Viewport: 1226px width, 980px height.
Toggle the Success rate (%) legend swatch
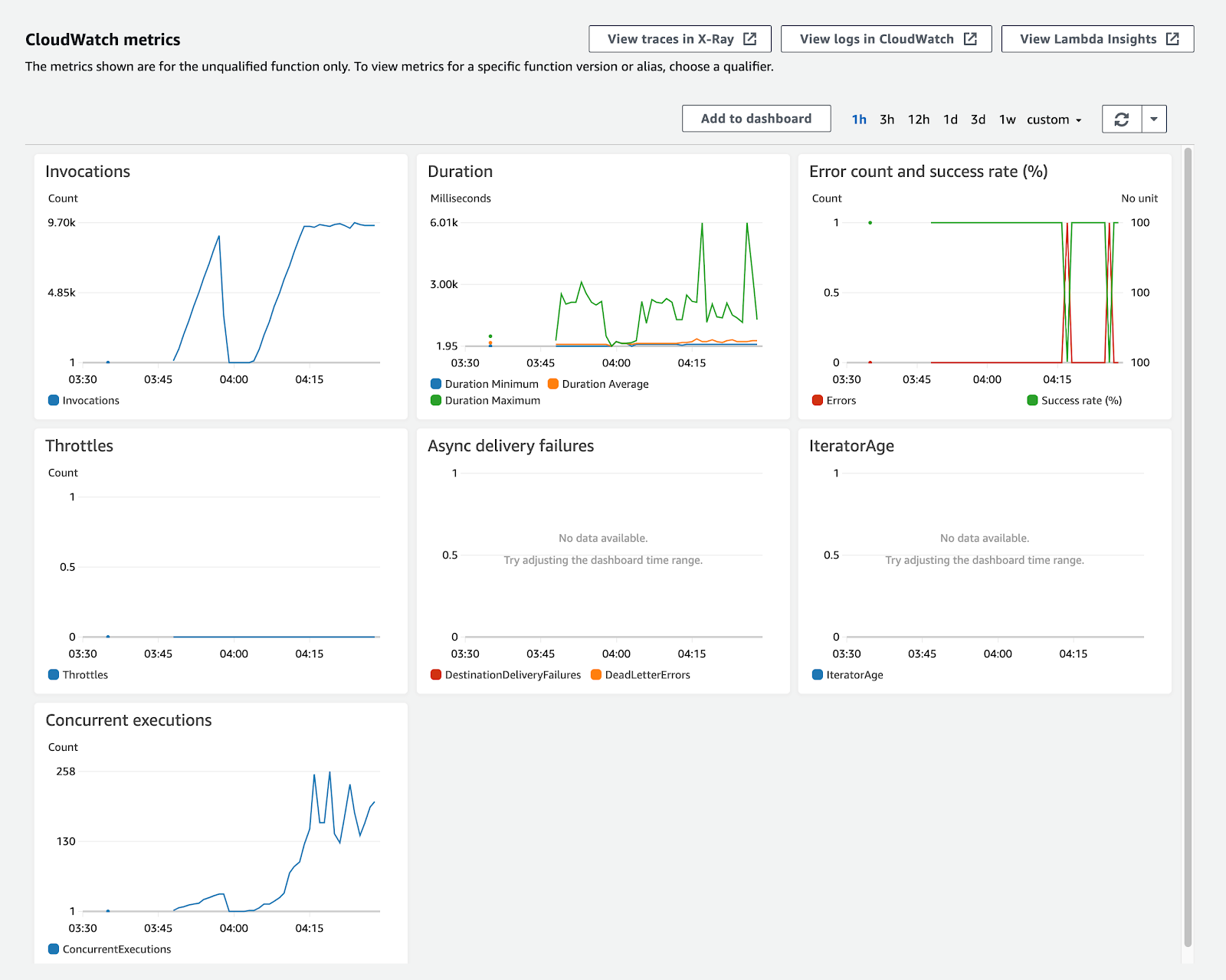pos(1032,400)
